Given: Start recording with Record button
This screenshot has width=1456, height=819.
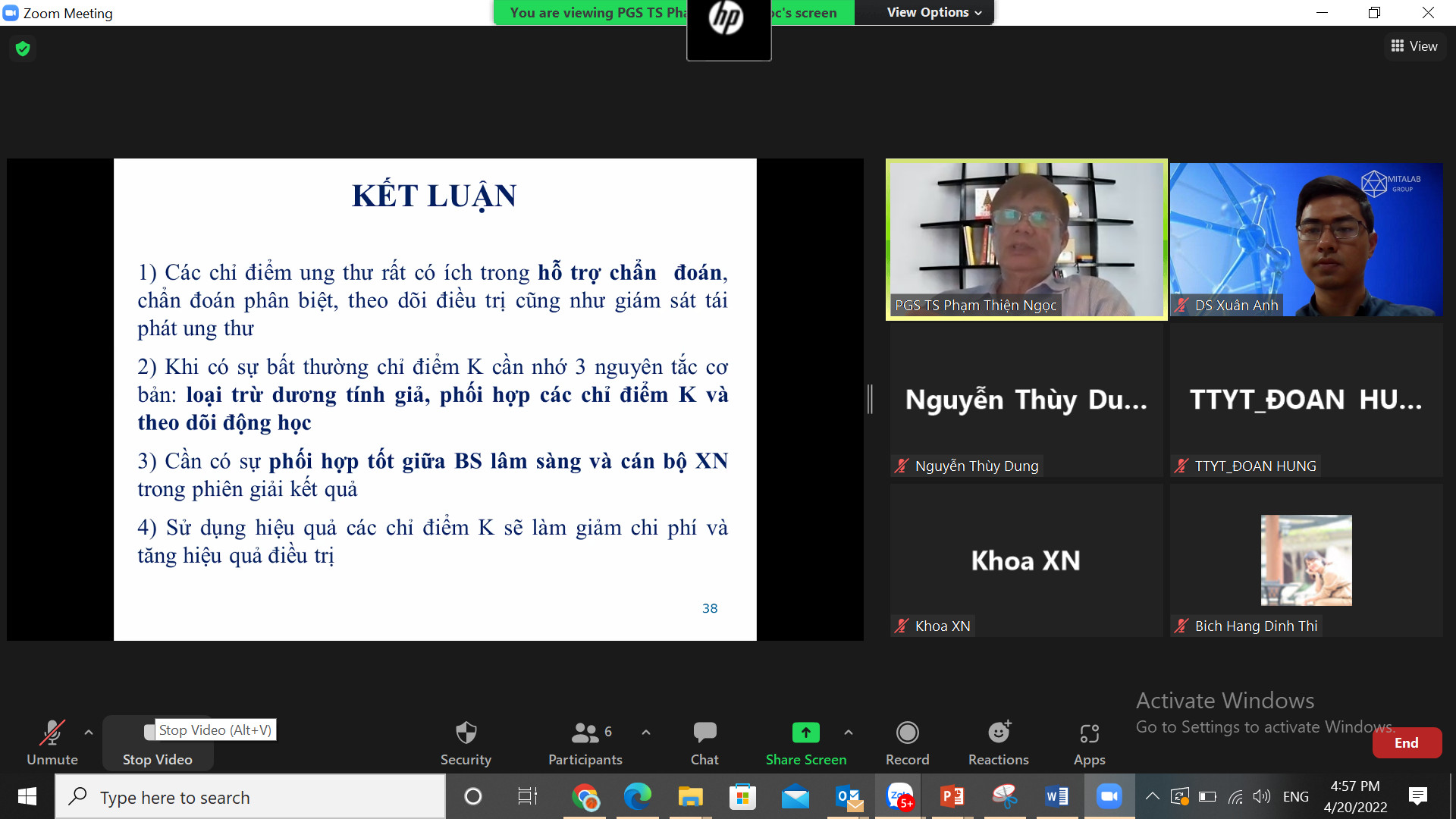Looking at the screenshot, I should point(908,742).
